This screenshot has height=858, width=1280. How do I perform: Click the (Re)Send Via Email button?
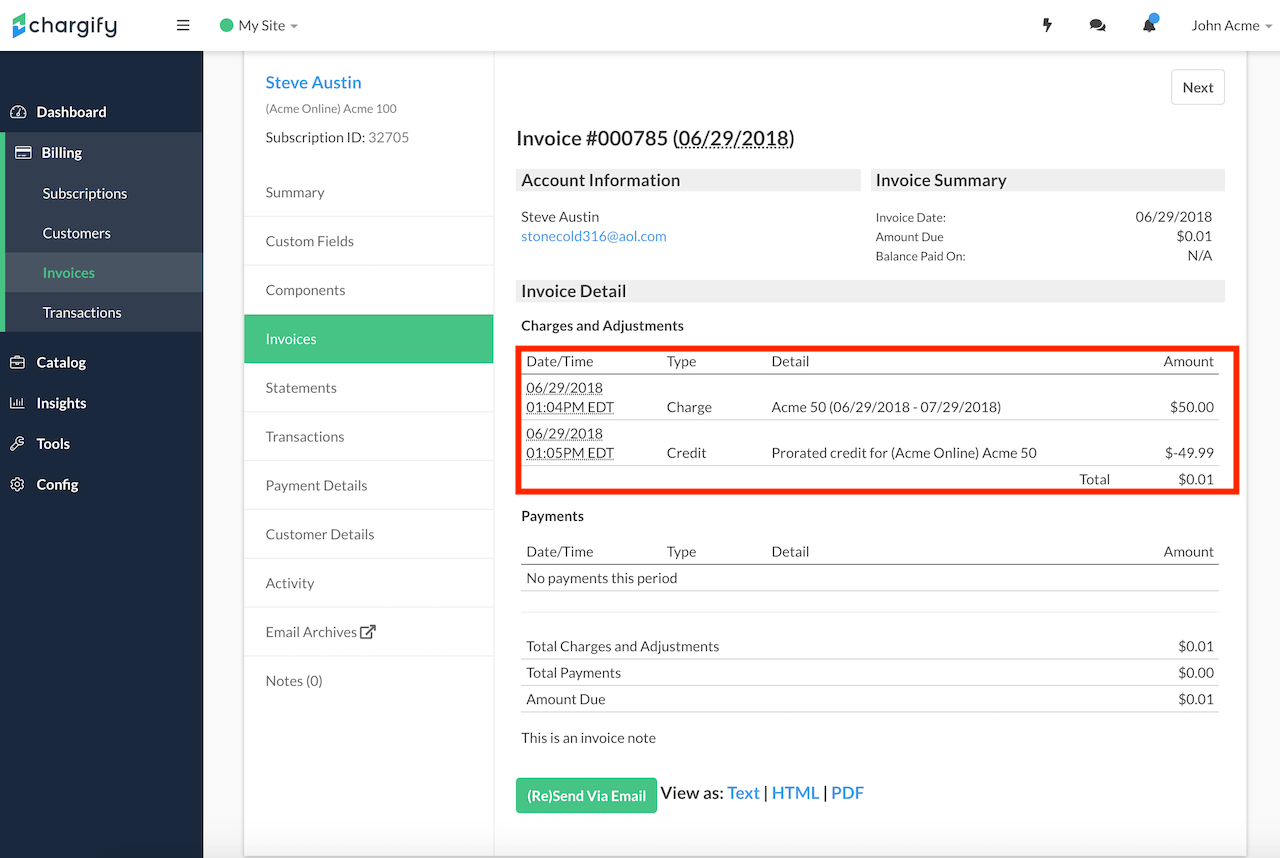coord(586,796)
